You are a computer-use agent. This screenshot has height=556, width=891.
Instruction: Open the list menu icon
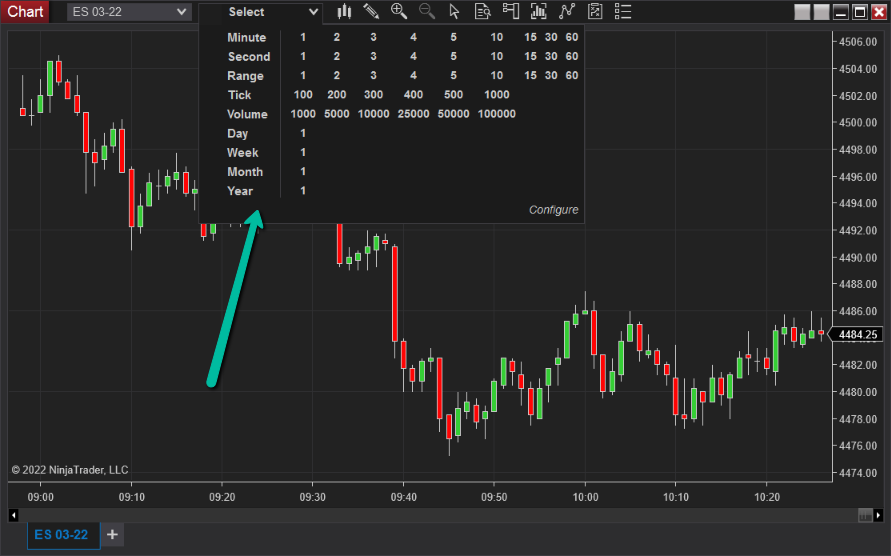(623, 11)
